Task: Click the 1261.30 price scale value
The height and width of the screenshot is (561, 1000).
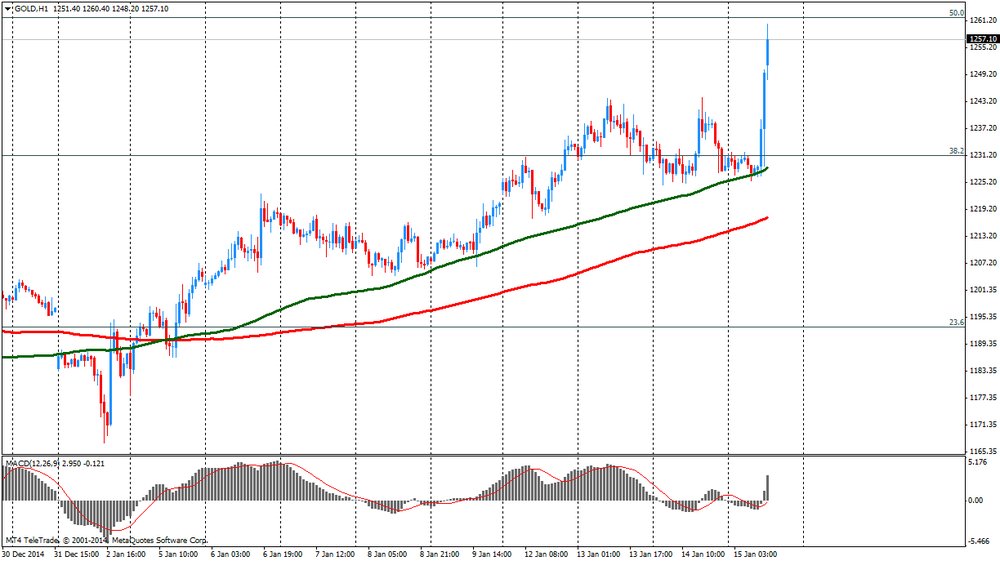Action: point(981,20)
